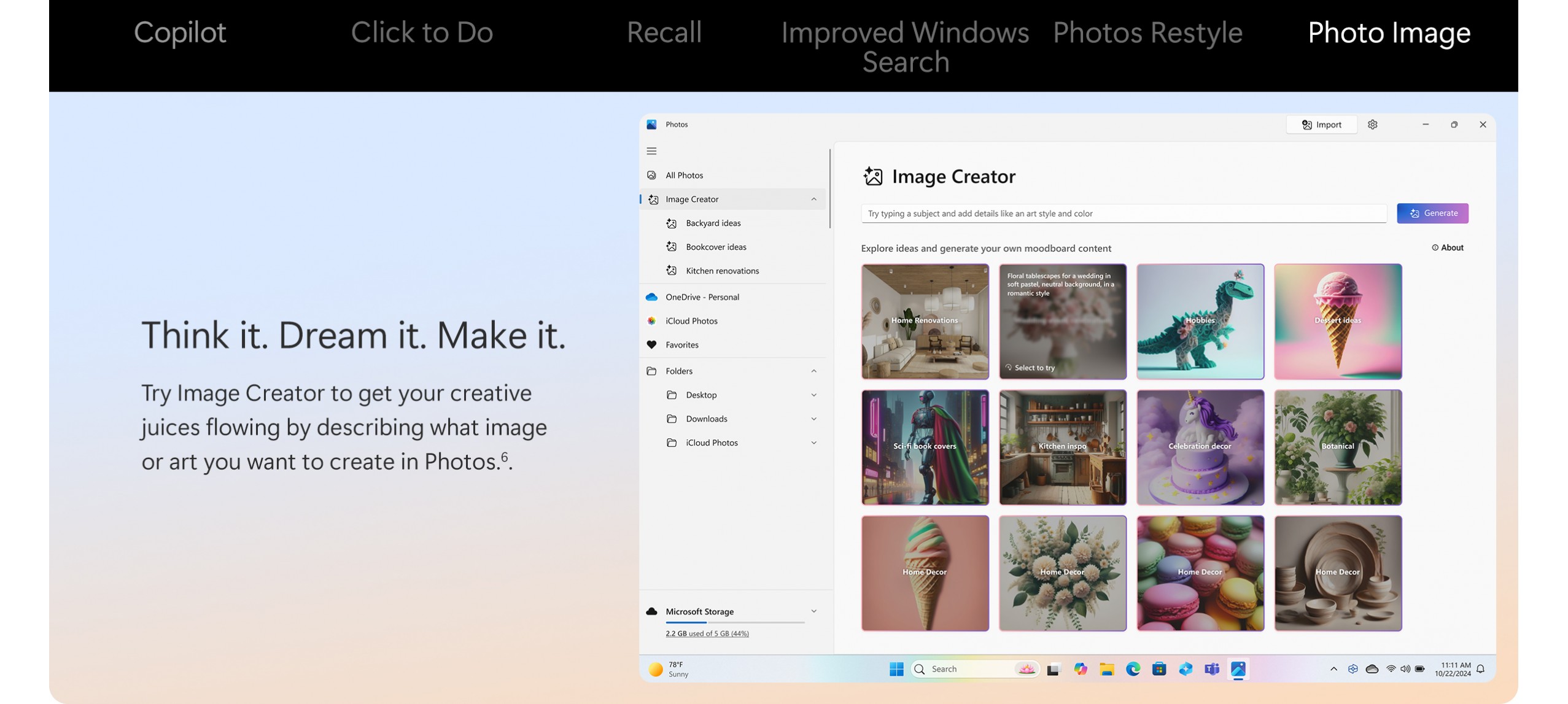Open File Explorer from the taskbar
Screen dimensions: 1568x704
tap(1107, 669)
